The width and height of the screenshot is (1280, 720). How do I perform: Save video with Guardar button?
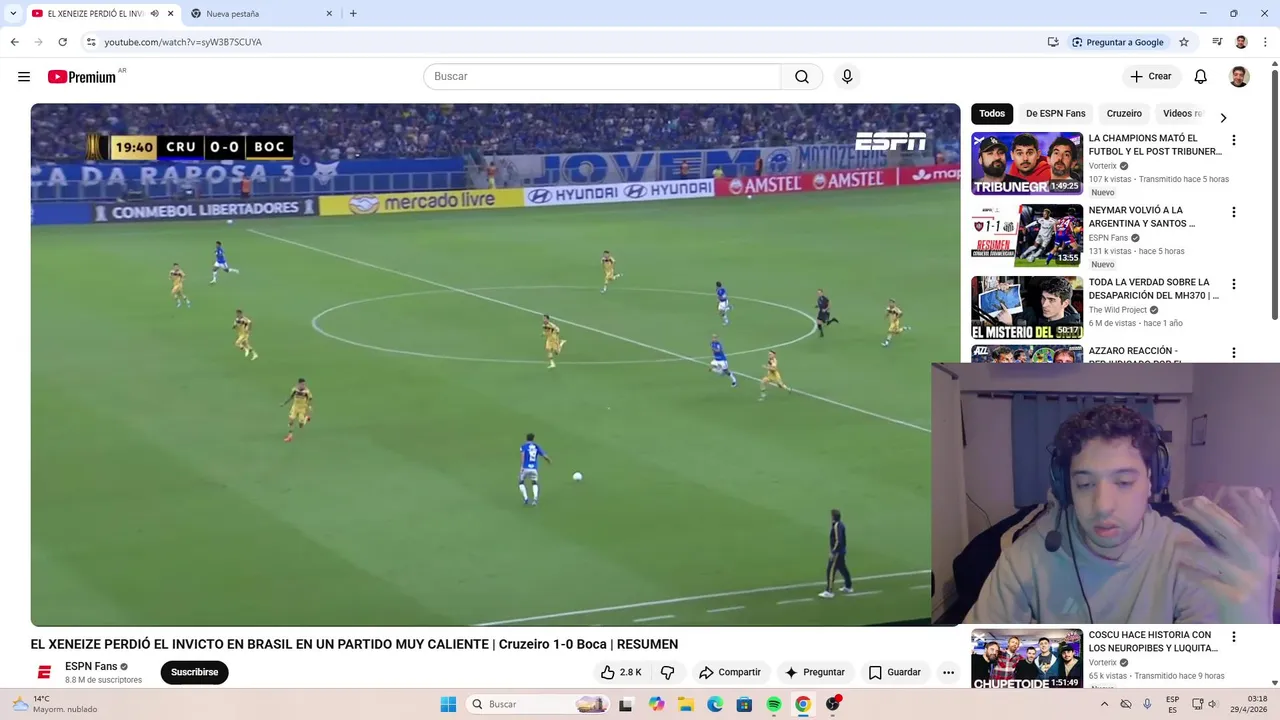(x=894, y=672)
